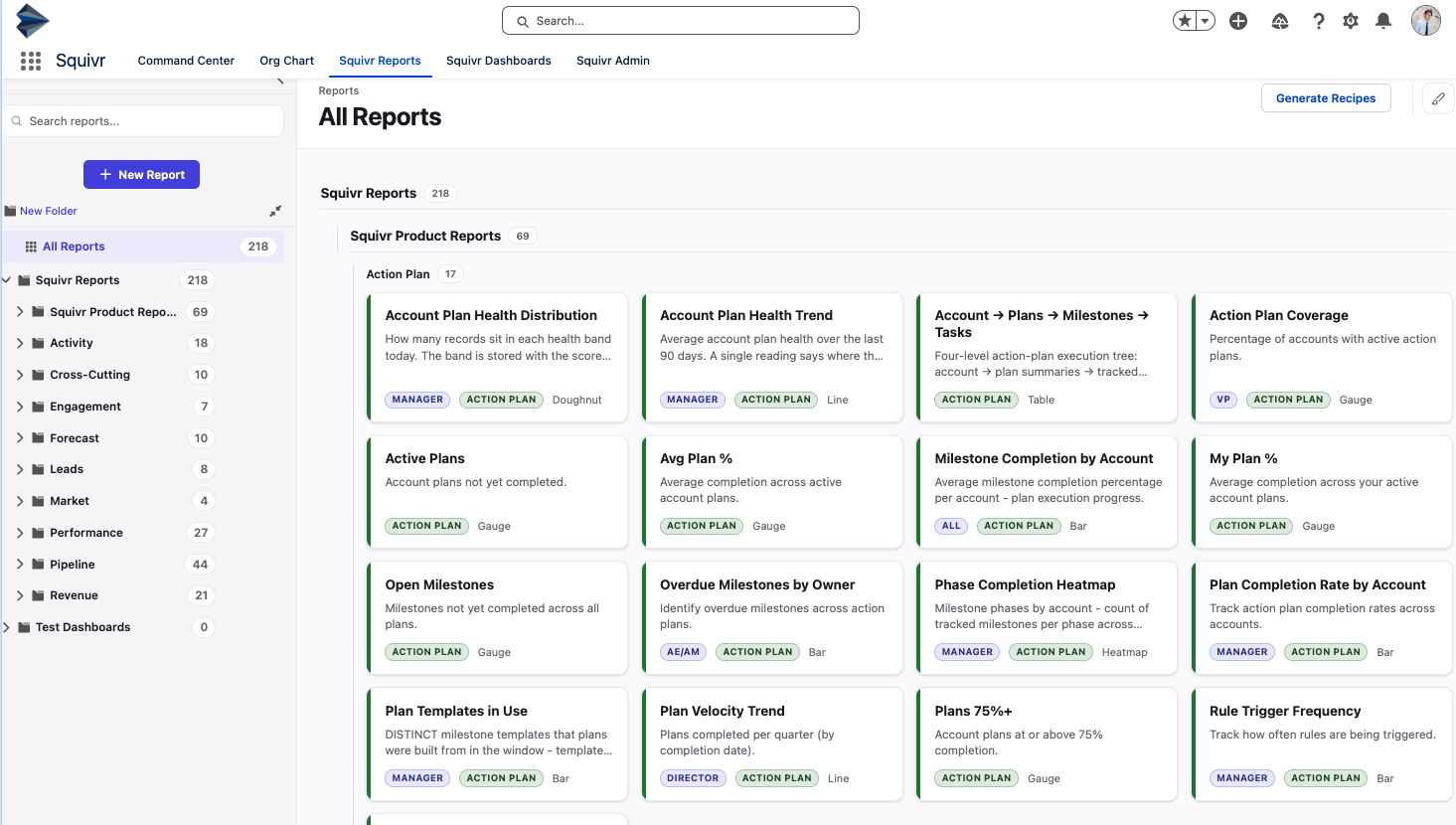Open the Action Plan Coverage report card
Viewport: 1456px width, 825px height.
1322,358
